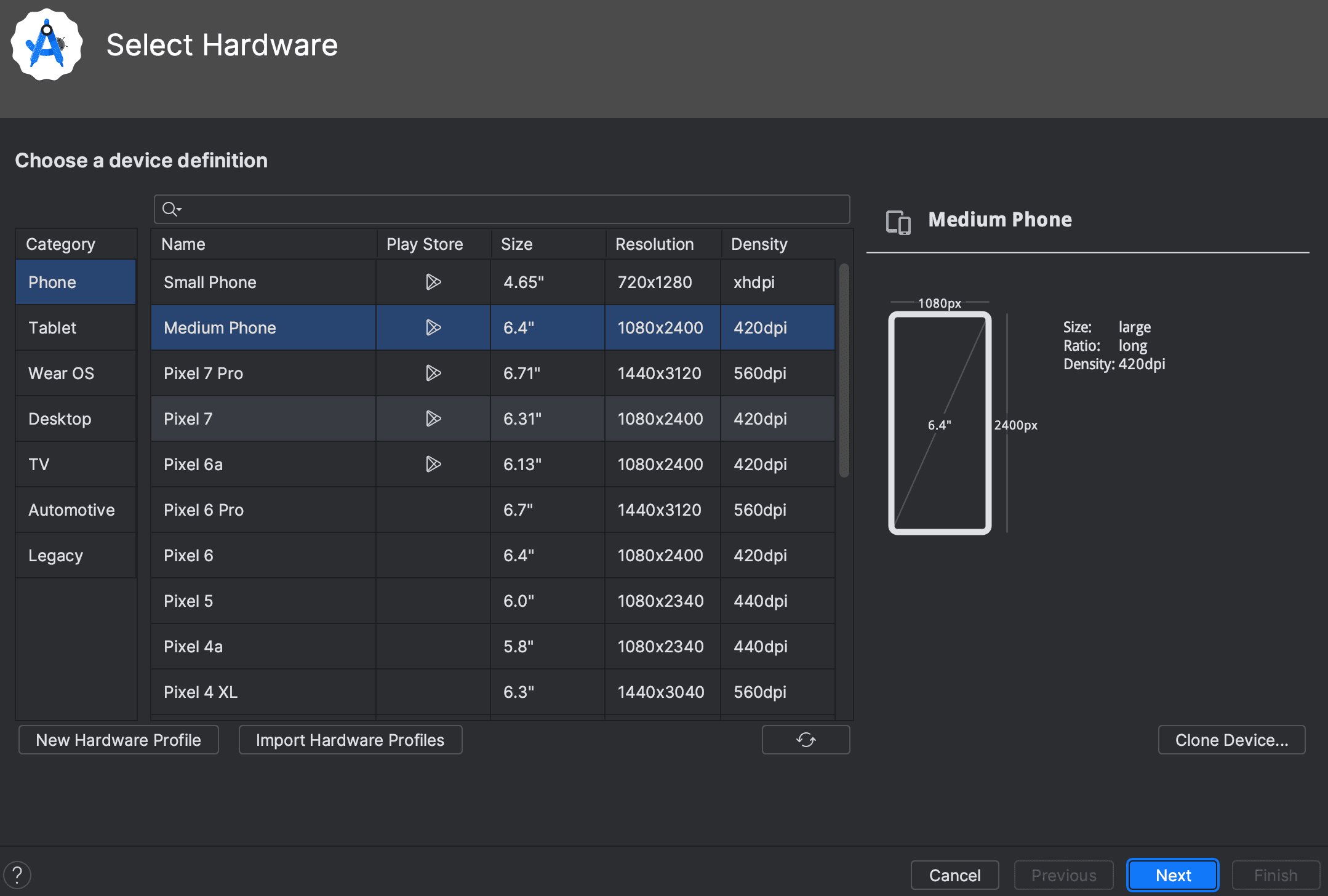Sort by the Name column header
The image size is (1328, 896).
(x=263, y=244)
